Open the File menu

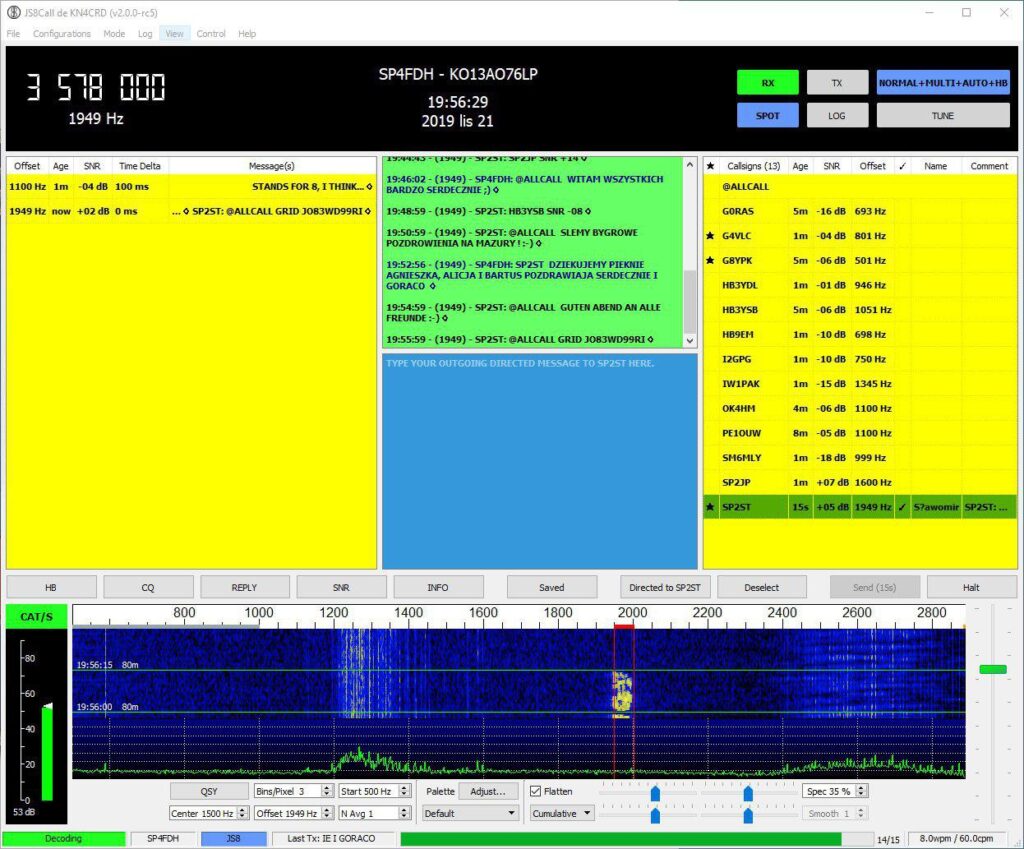[13, 33]
